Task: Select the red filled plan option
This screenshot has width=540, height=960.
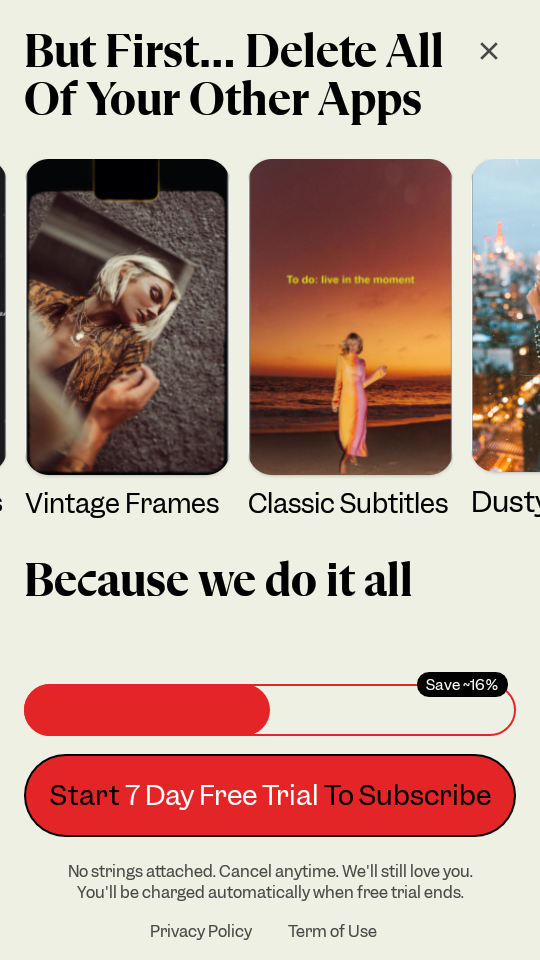Action: coord(147,710)
